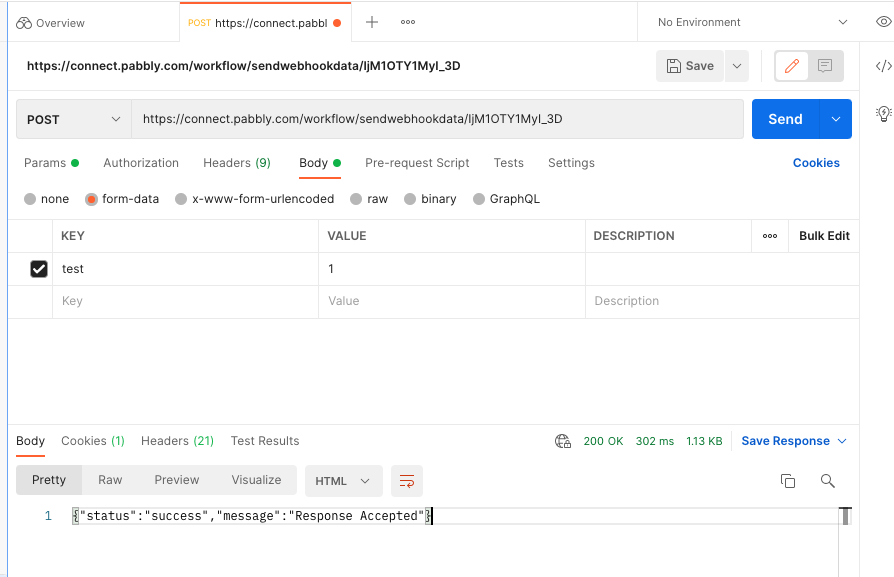Select the form-data radio button

[x=91, y=199]
